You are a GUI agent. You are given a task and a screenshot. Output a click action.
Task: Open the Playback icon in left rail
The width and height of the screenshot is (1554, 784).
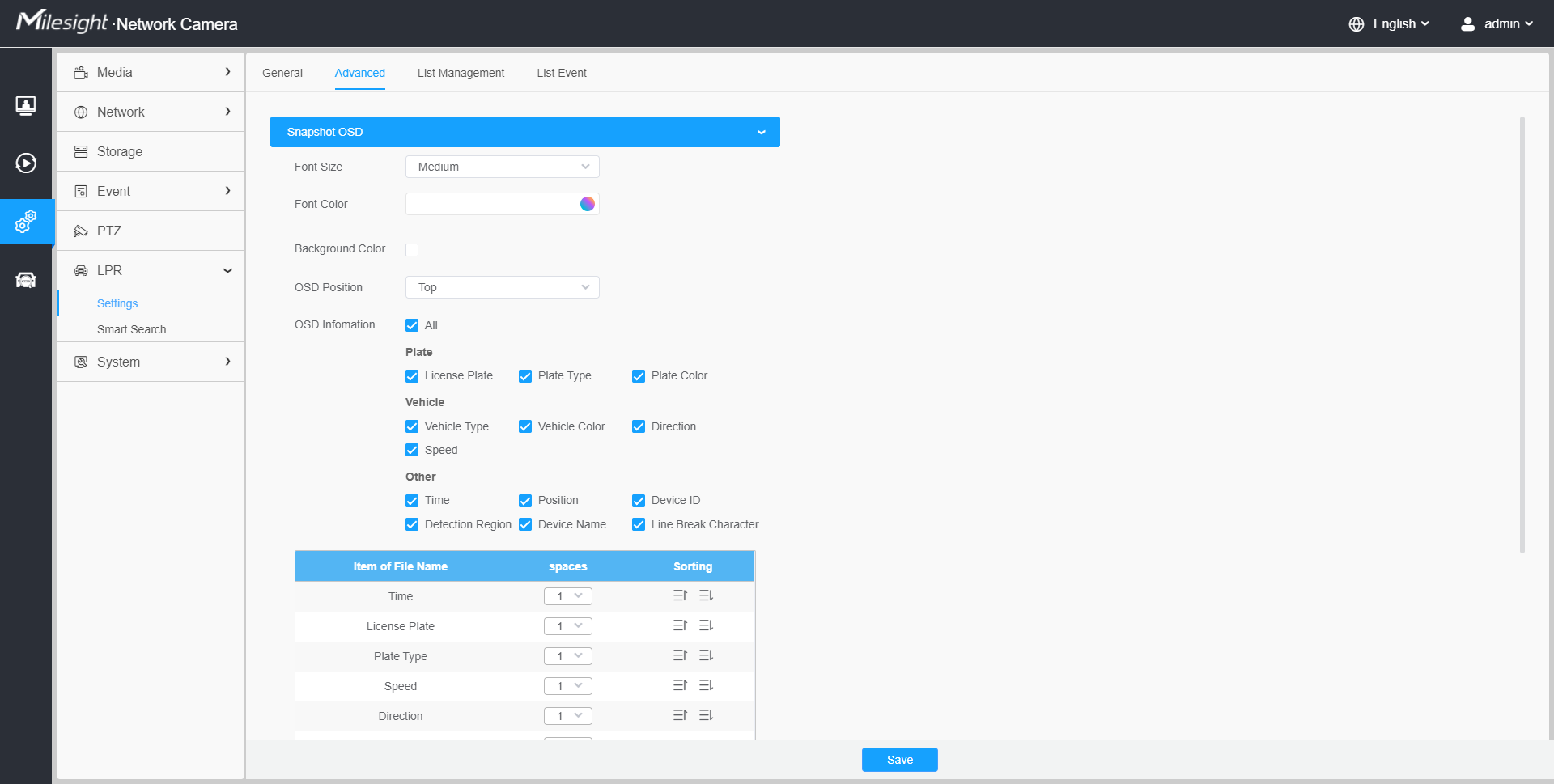pos(26,163)
